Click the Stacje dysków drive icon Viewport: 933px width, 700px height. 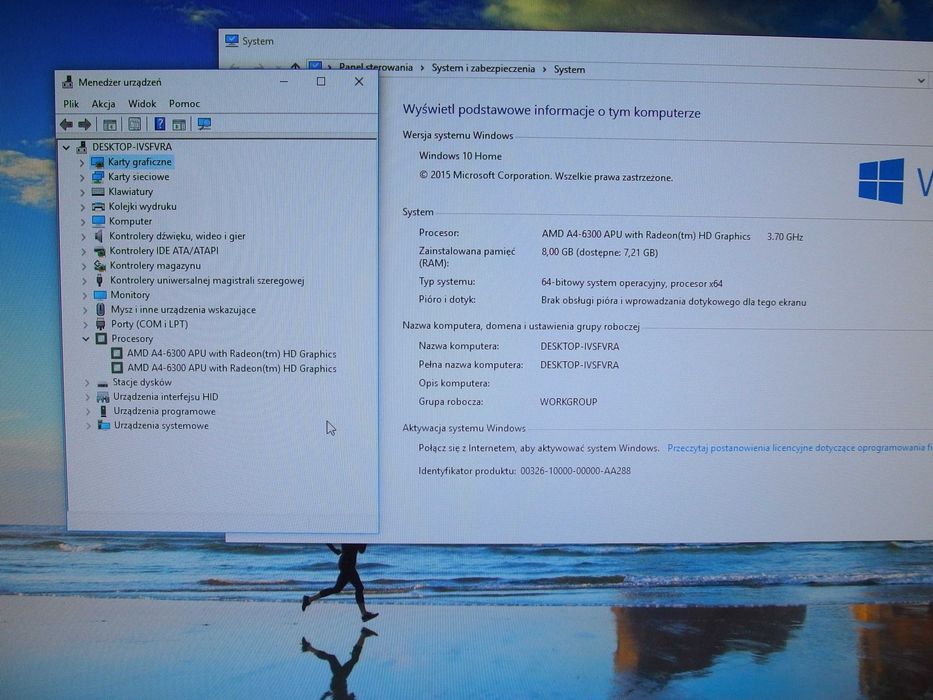click(x=102, y=383)
